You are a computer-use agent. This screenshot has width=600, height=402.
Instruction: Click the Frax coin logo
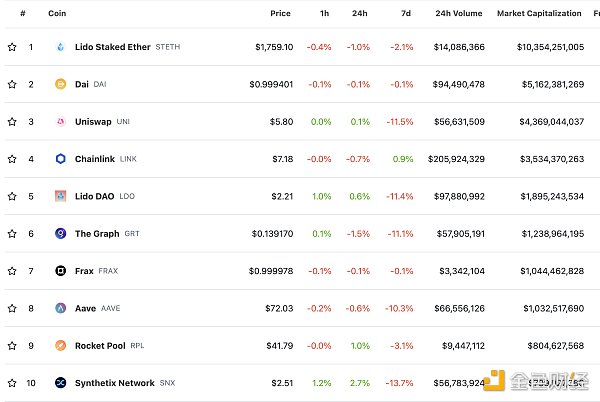pyautogui.click(x=60, y=271)
